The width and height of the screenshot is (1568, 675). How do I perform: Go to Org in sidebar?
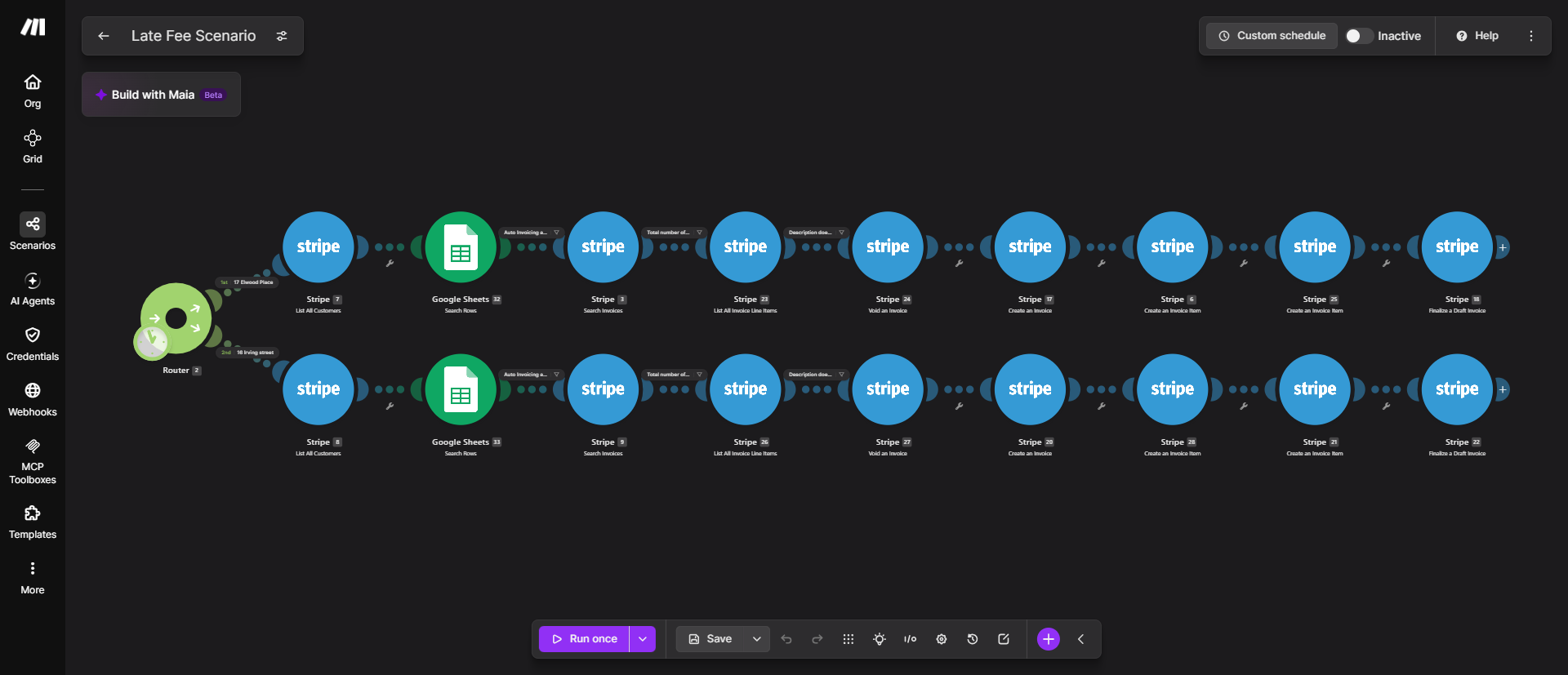pos(33,91)
